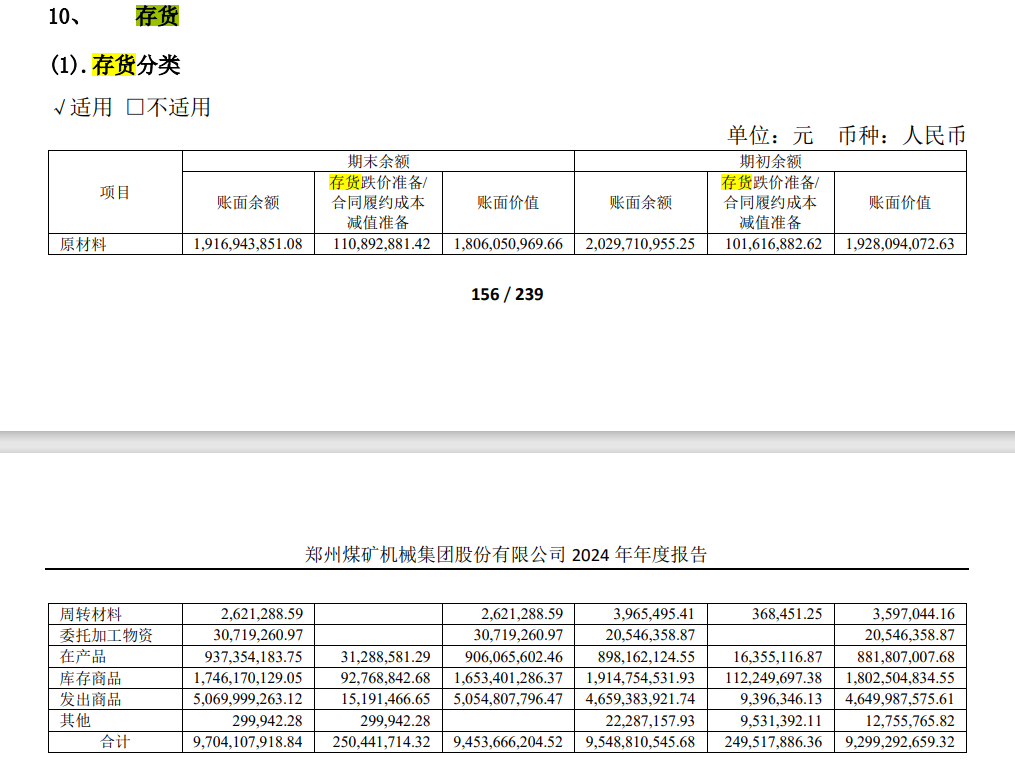Click the value 5,069,999,263.12
1015x765 pixels.
[x=248, y=699]
